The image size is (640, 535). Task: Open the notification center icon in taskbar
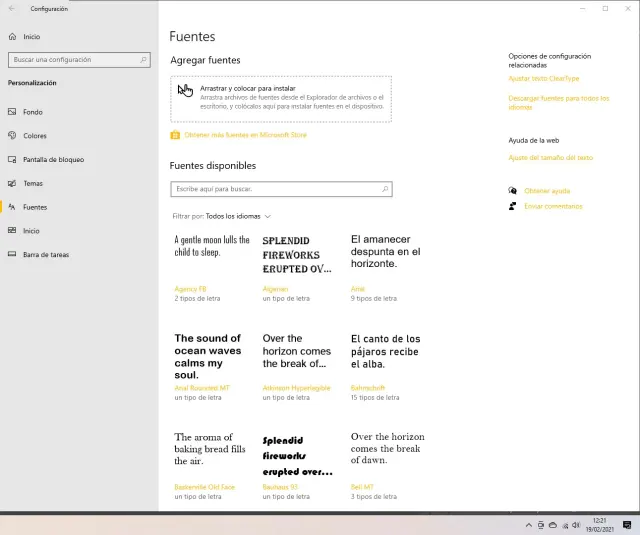coord(626,525)
